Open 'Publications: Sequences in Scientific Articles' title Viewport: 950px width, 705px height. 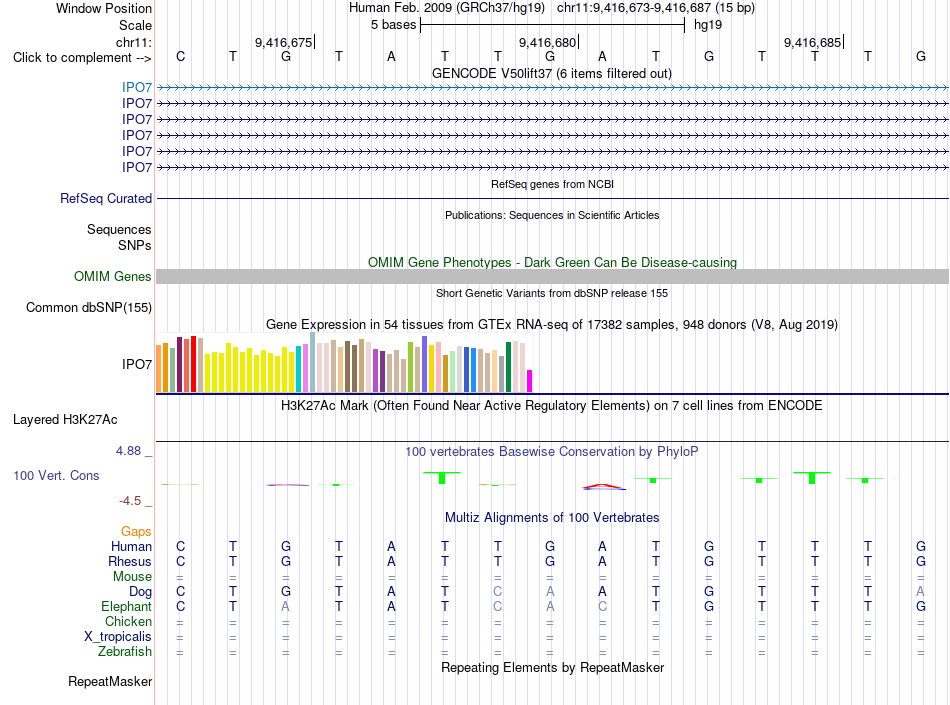(x=552, y=215)
